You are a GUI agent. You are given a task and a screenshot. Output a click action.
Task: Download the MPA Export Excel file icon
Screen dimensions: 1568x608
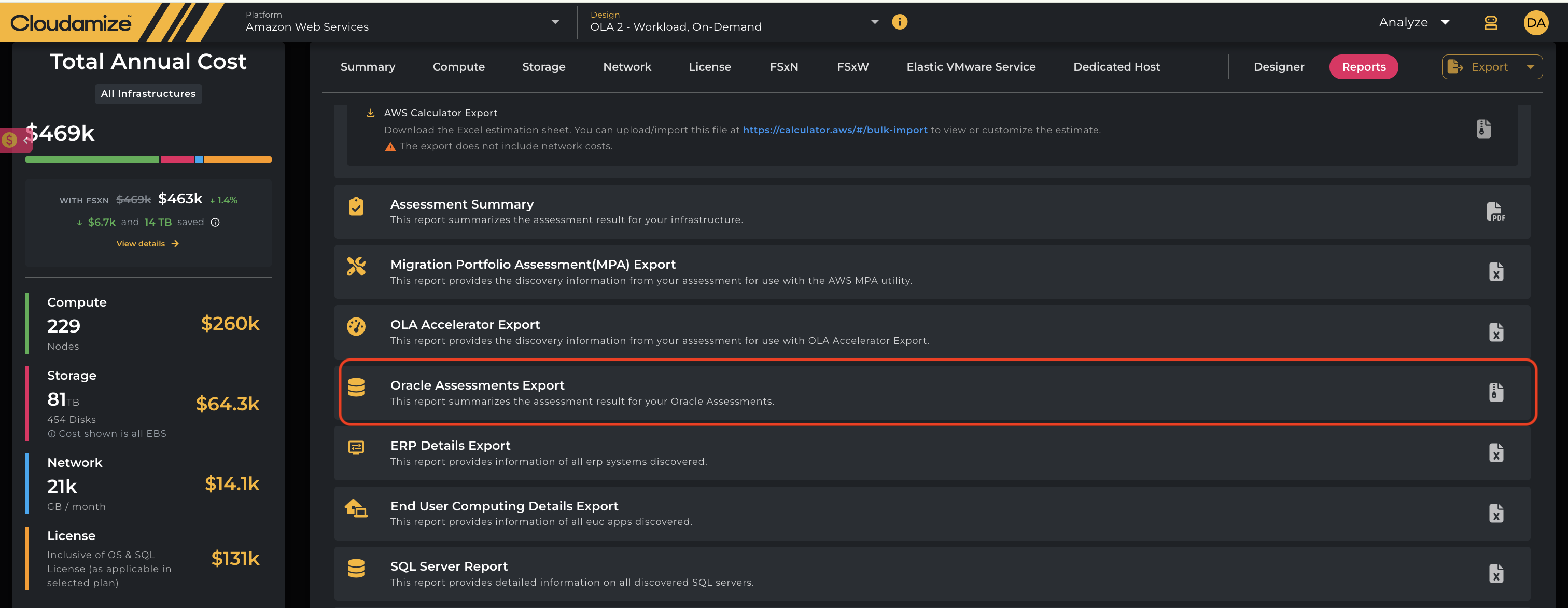point(1496,272)
